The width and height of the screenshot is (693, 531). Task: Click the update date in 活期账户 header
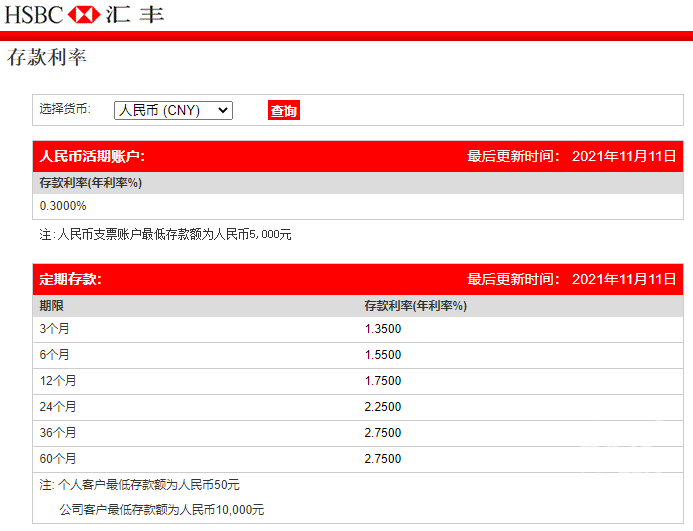tap(624, 157)
